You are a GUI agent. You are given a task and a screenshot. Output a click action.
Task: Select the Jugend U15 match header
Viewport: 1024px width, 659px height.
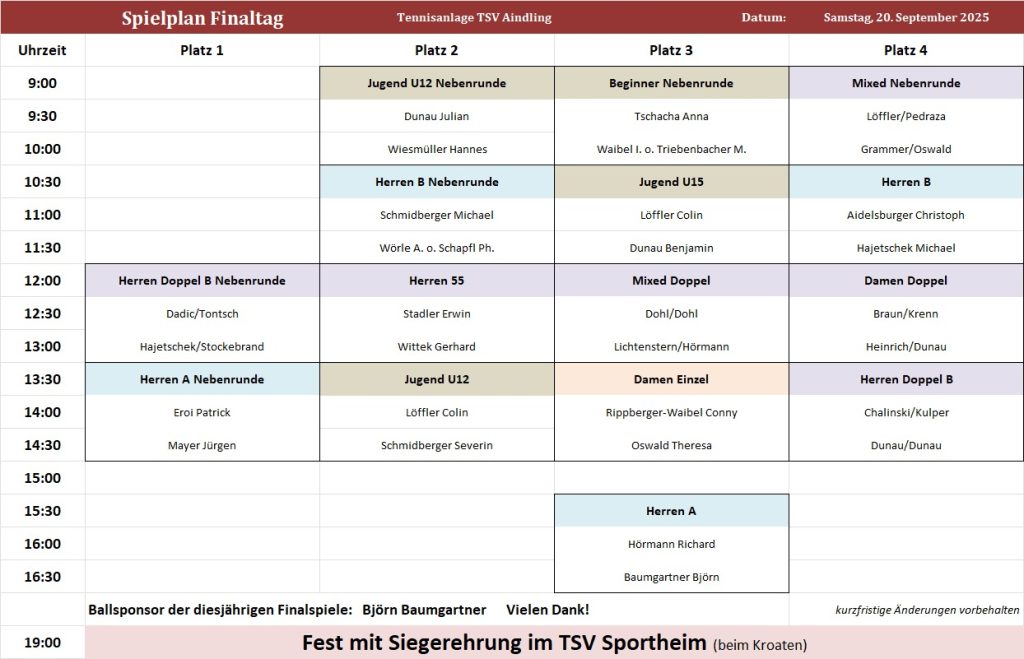point(671,182)
